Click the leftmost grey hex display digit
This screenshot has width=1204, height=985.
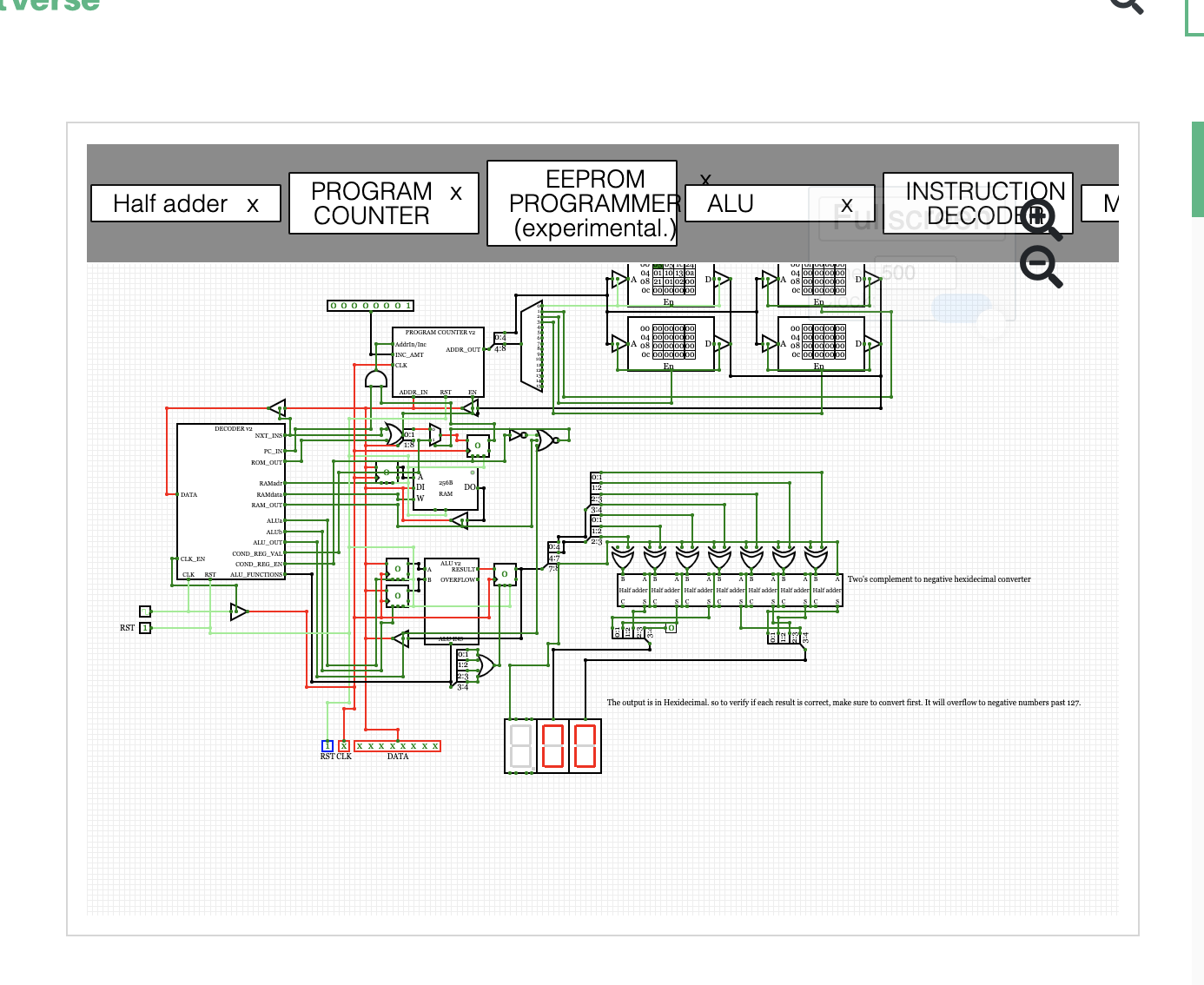[521, 746]
